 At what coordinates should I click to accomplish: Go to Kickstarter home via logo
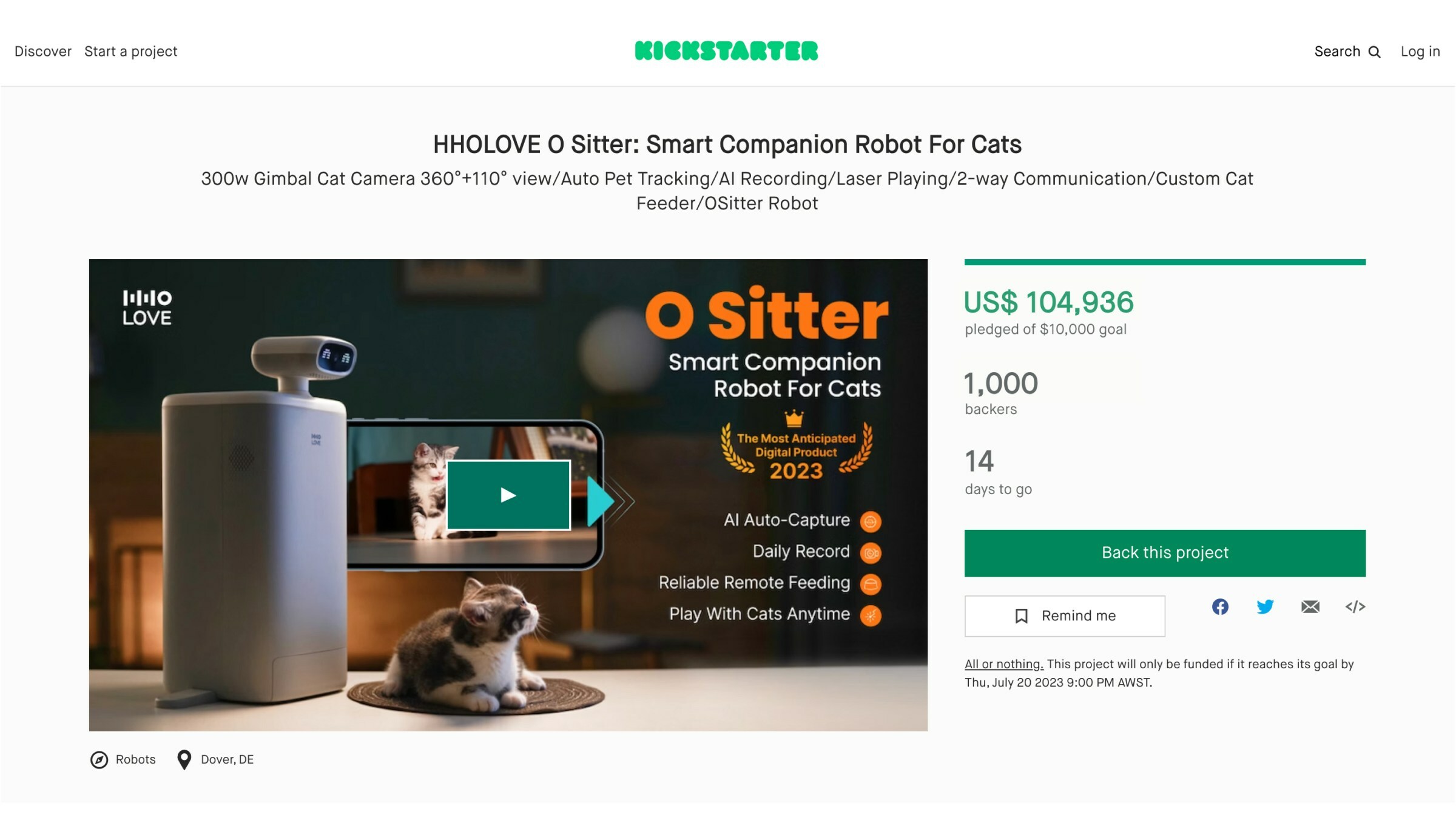point(726,51)
